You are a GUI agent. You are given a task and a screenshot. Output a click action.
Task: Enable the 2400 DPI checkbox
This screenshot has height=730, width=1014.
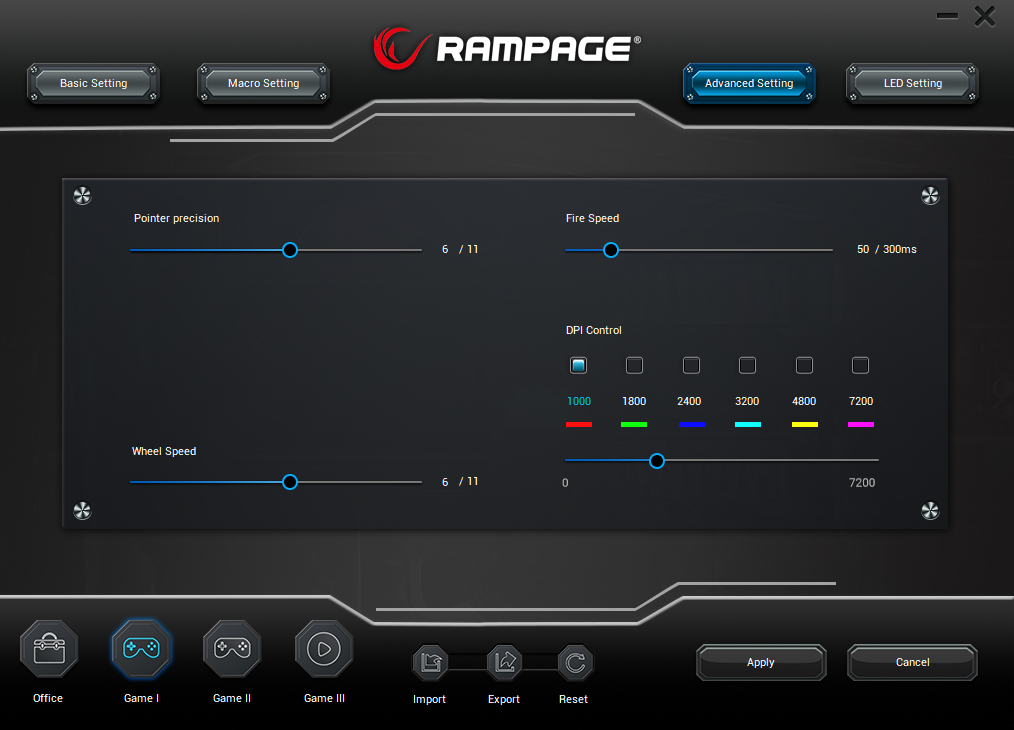[691, 365]
